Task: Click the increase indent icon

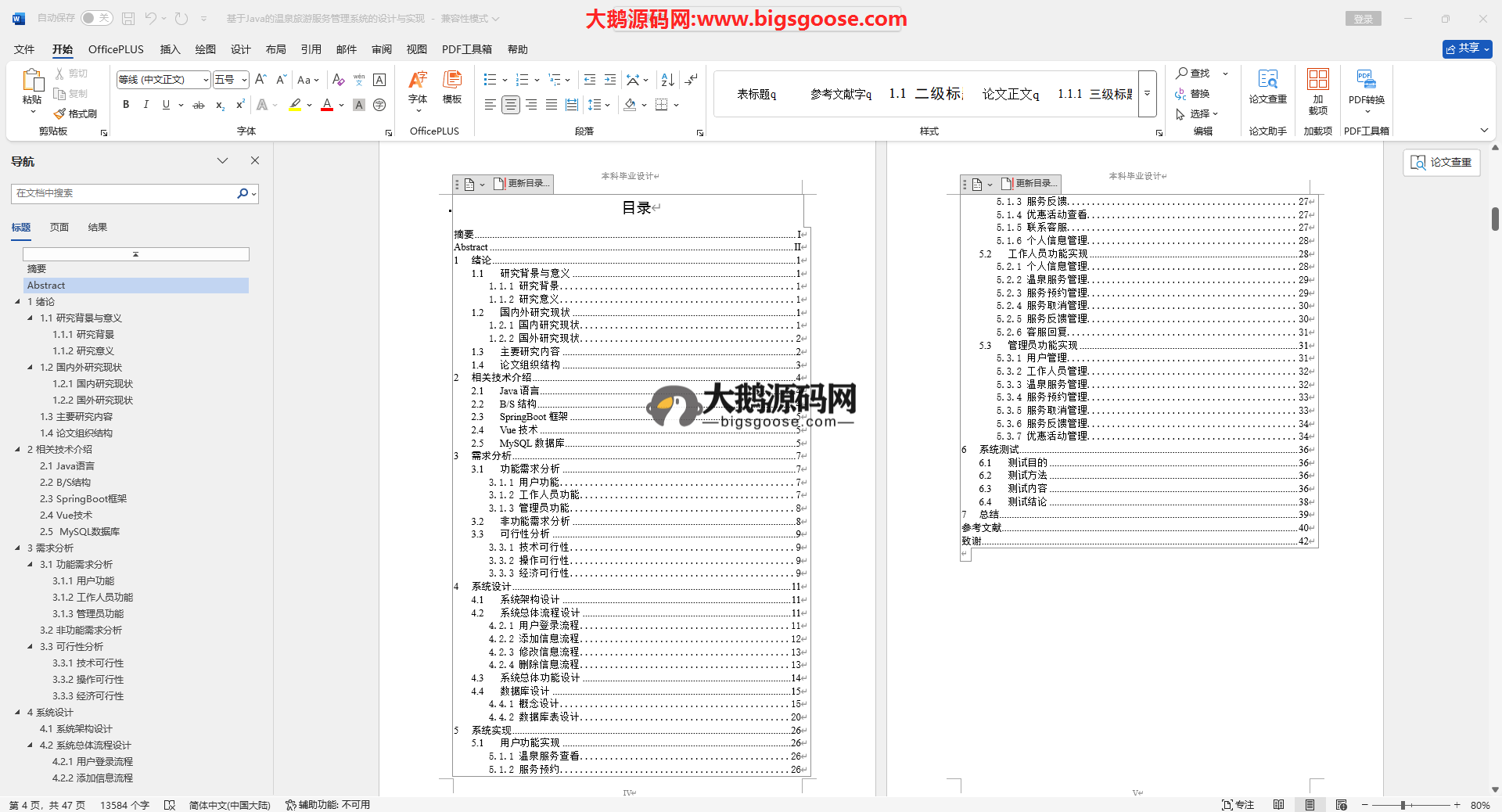Action: 610,80
